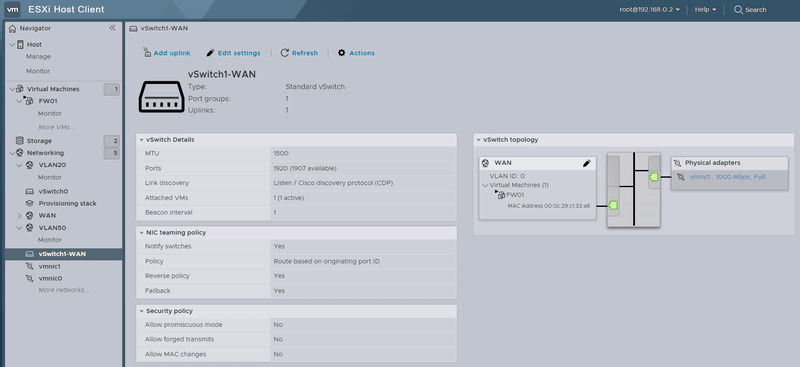The image size is (800, 367).
Task: Expand the WAN tree node
Action: (19, 215)
